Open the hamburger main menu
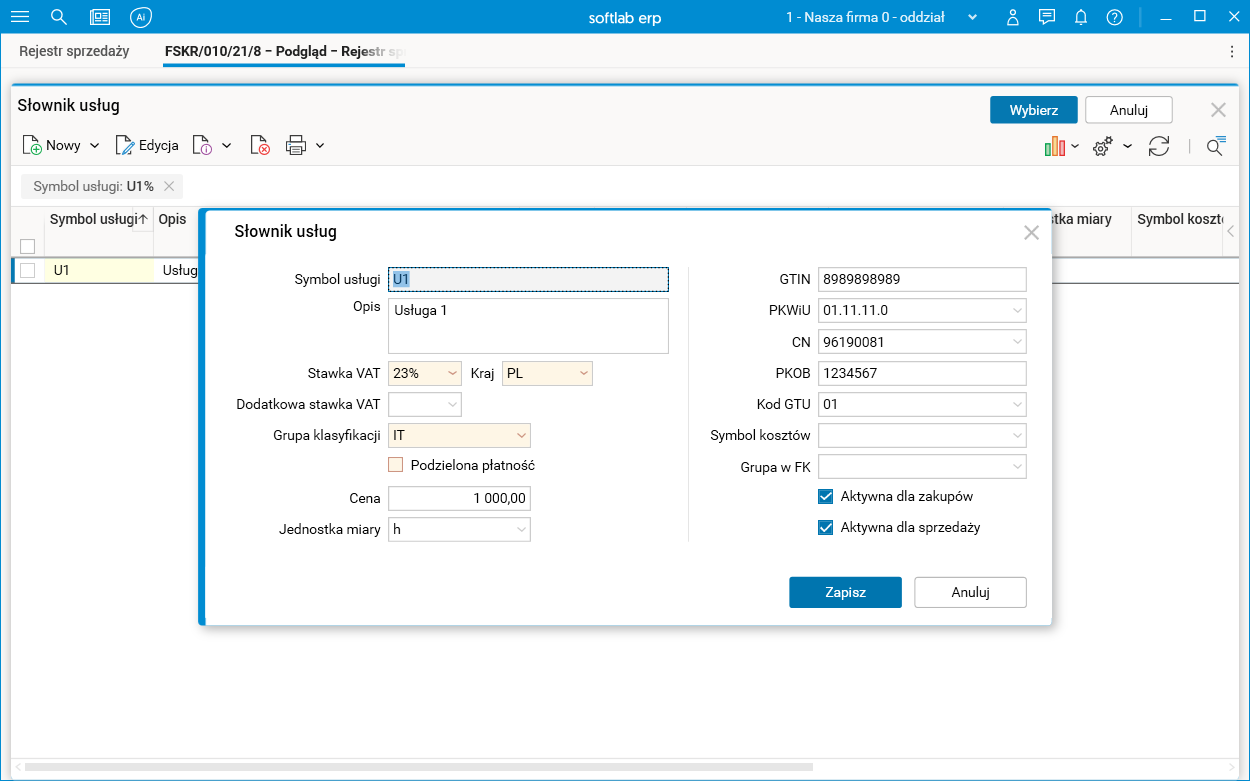1250x781 pixels. 19,17
